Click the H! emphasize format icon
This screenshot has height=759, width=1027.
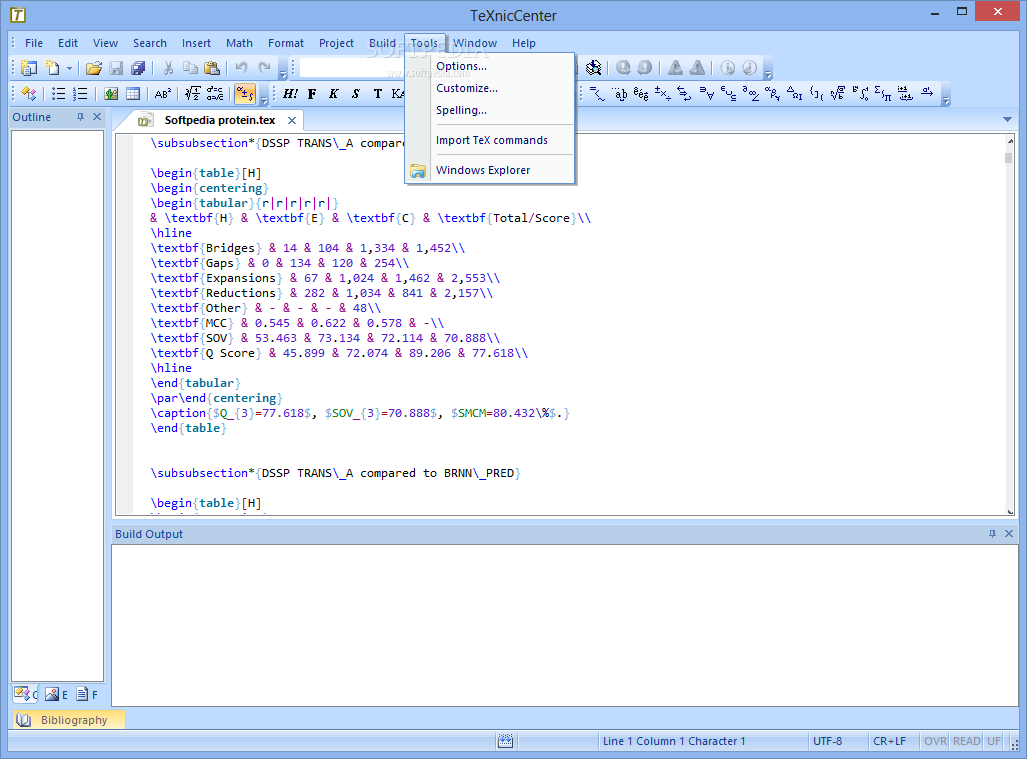(290, 94)
